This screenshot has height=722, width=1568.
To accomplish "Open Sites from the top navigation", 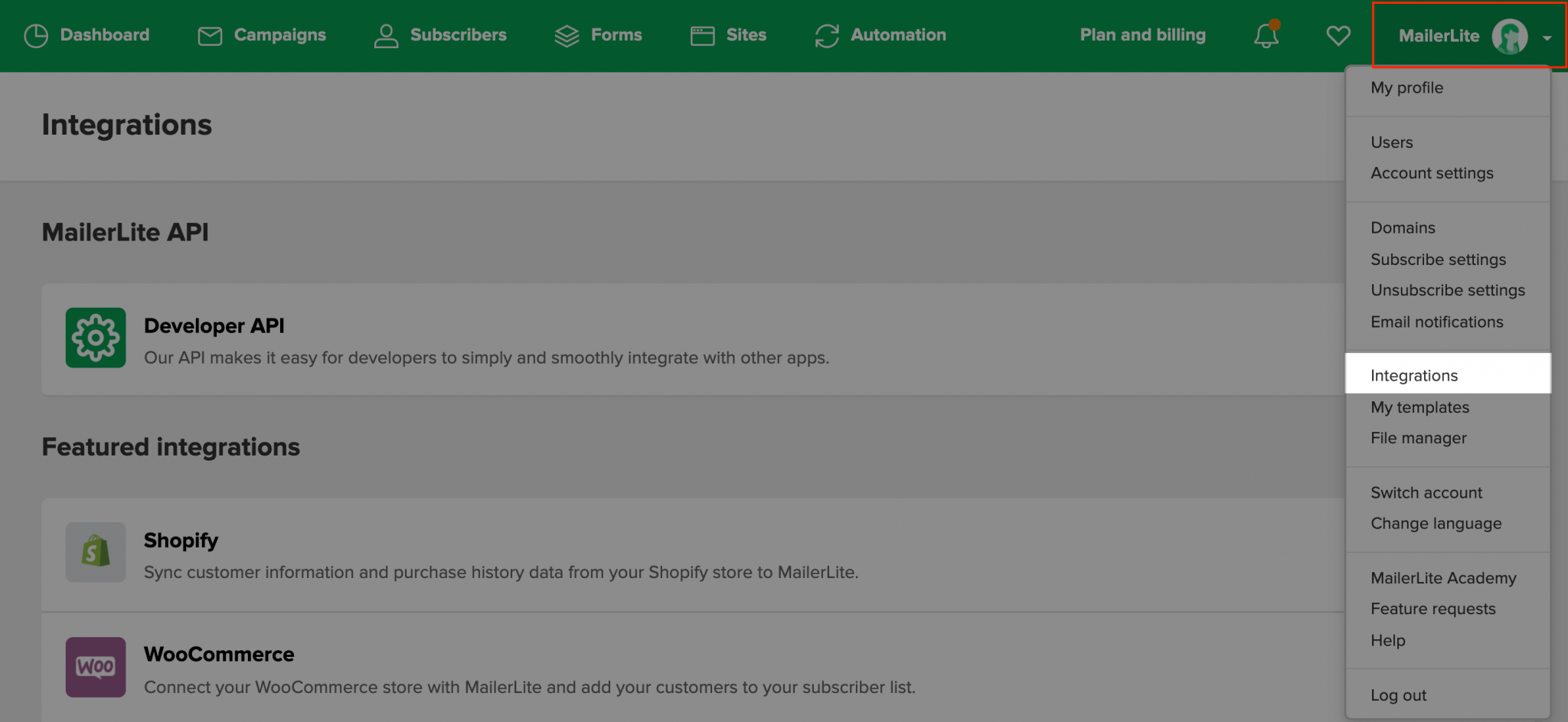I will [x=746, y=35].
